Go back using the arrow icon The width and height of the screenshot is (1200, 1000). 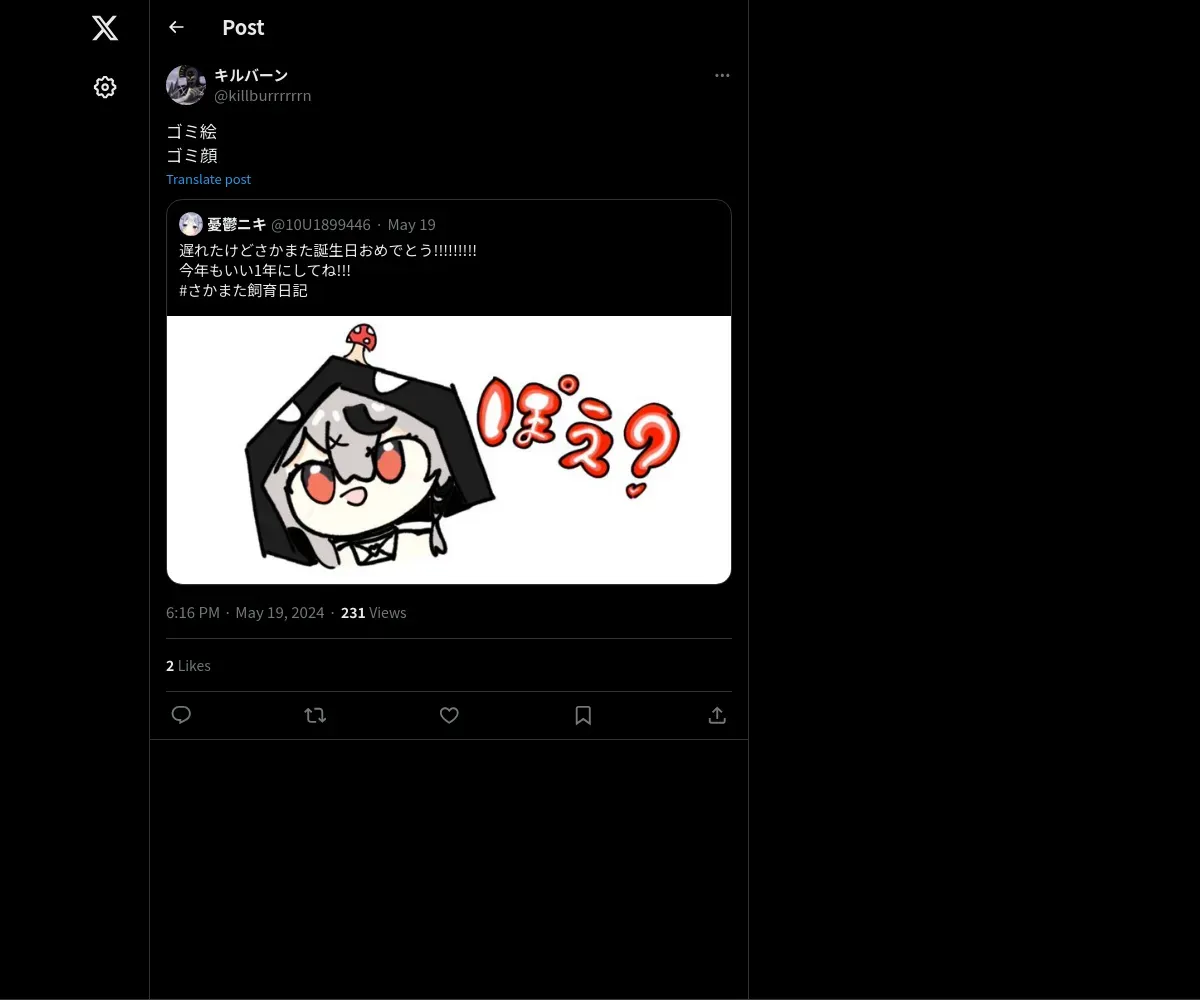point(176,27)
